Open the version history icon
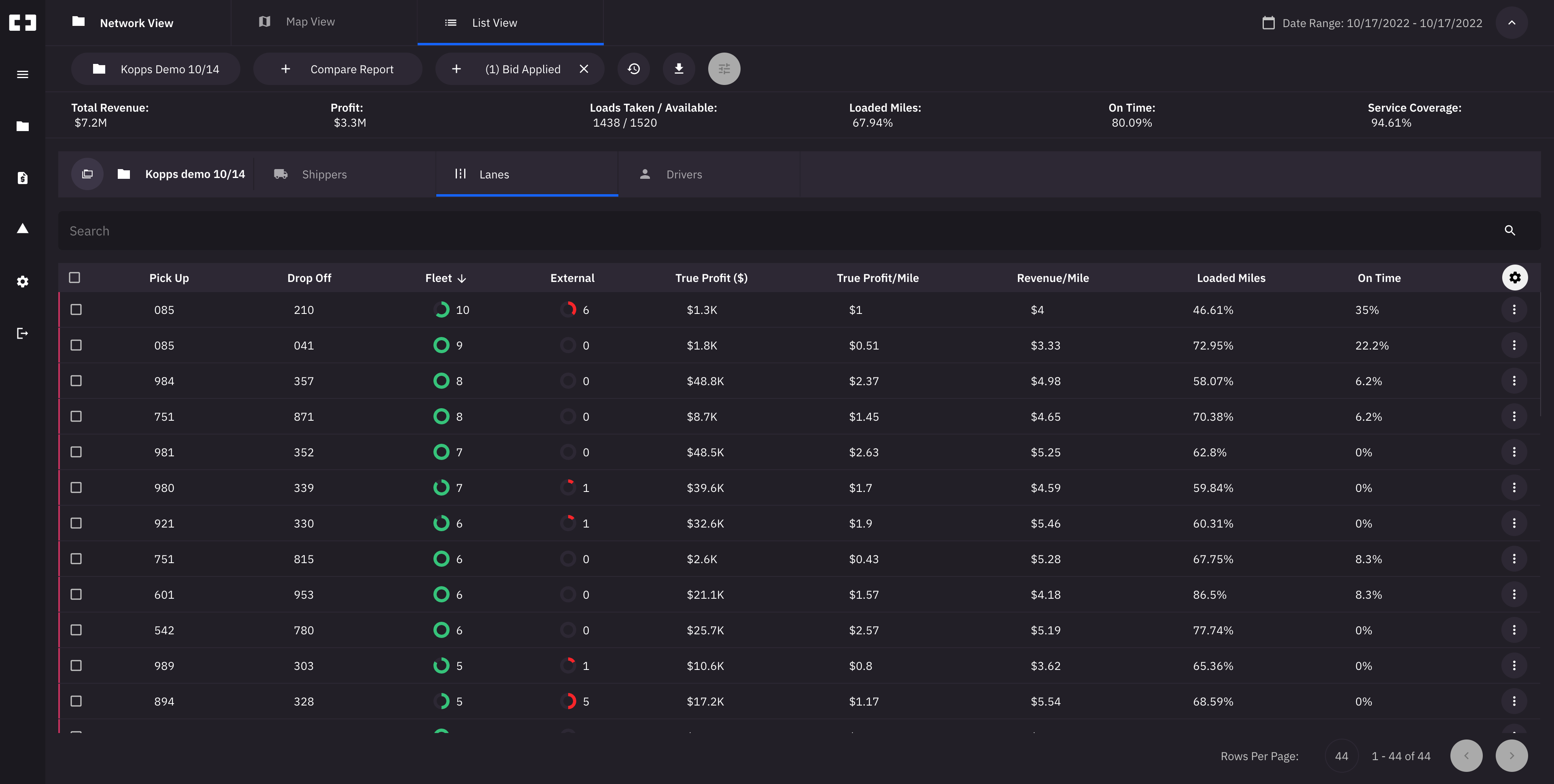The image size is (1554, 784). pos(633,69)
